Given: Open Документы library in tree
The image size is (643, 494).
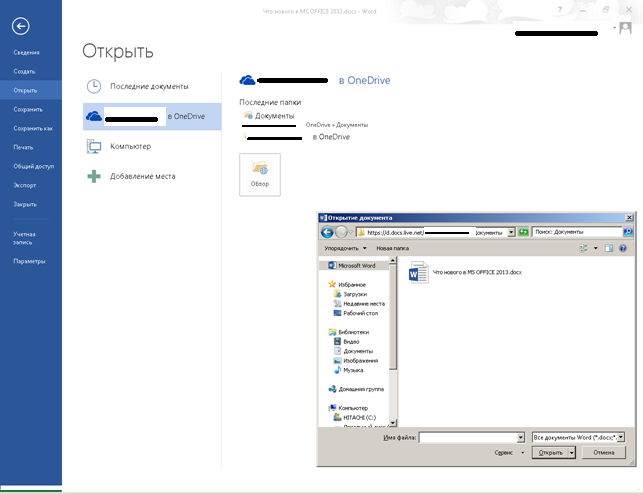Looking at the screenshot, I should tap(353, 351).
